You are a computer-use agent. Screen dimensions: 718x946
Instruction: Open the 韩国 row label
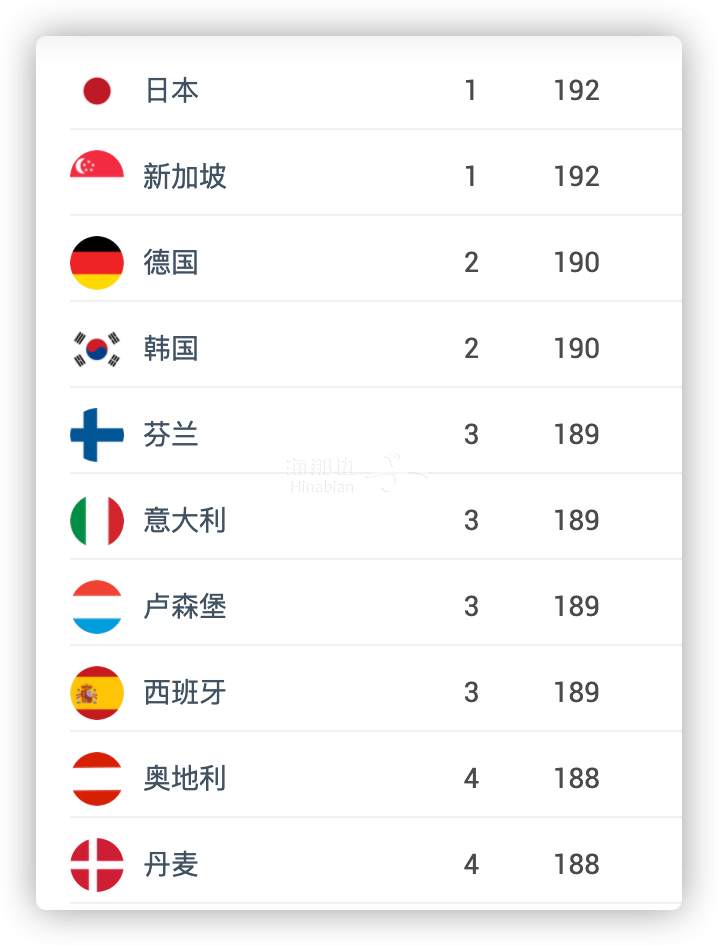click(x=171, y=349)
